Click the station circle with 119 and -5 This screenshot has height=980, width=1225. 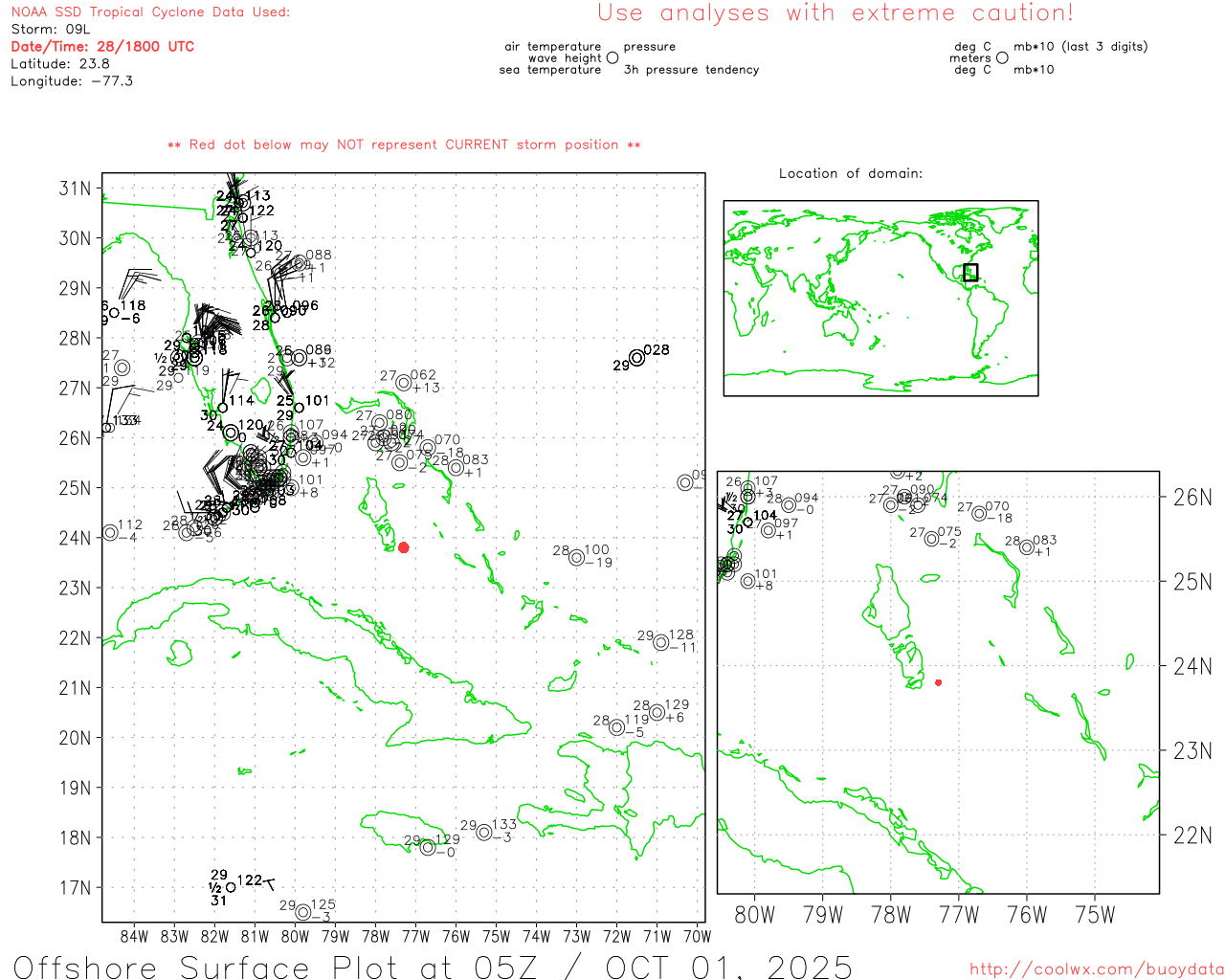tap(617, 728)
